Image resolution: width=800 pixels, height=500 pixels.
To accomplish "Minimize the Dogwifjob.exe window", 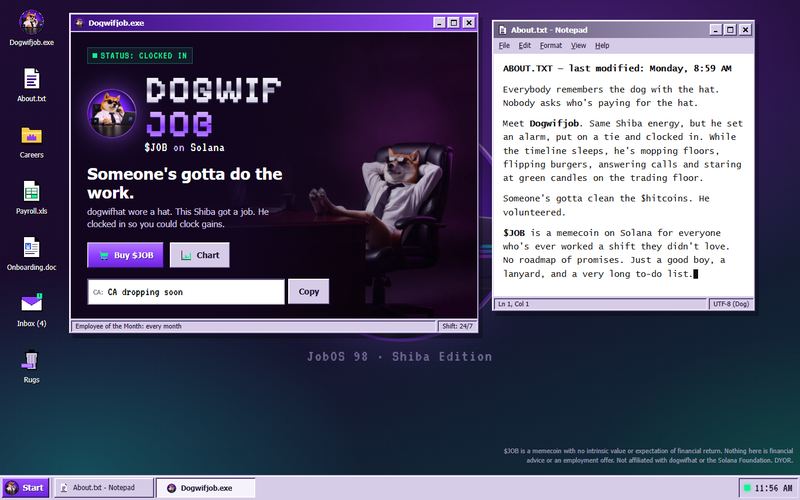I will click(439, 22).
